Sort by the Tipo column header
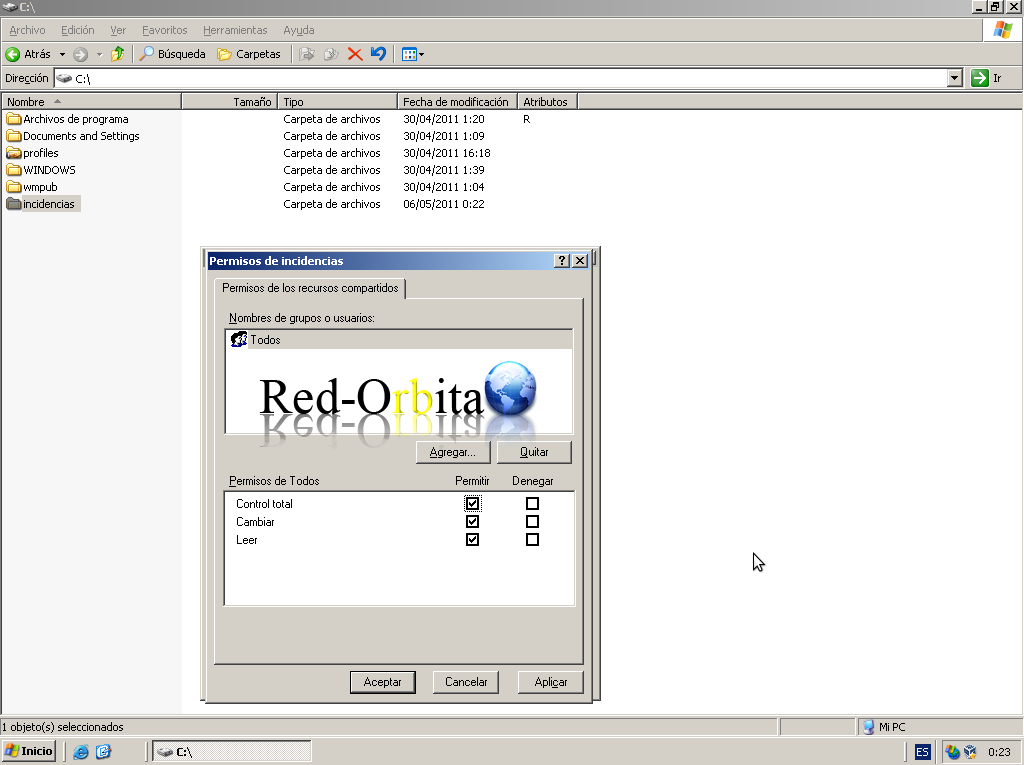1024x765 pixels. point(338,102)
